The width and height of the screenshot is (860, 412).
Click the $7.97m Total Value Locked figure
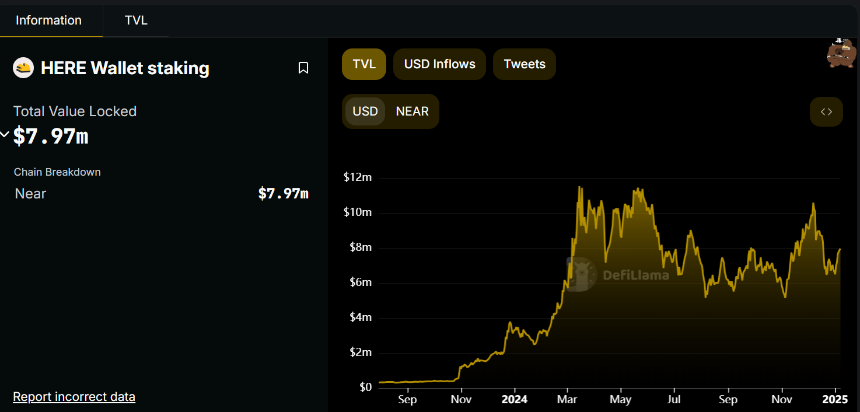click(51, 136)
